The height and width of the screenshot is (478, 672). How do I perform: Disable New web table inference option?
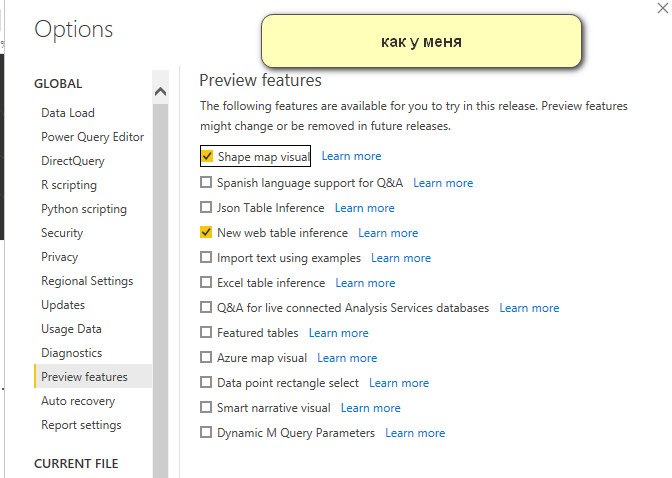[206, 232]
